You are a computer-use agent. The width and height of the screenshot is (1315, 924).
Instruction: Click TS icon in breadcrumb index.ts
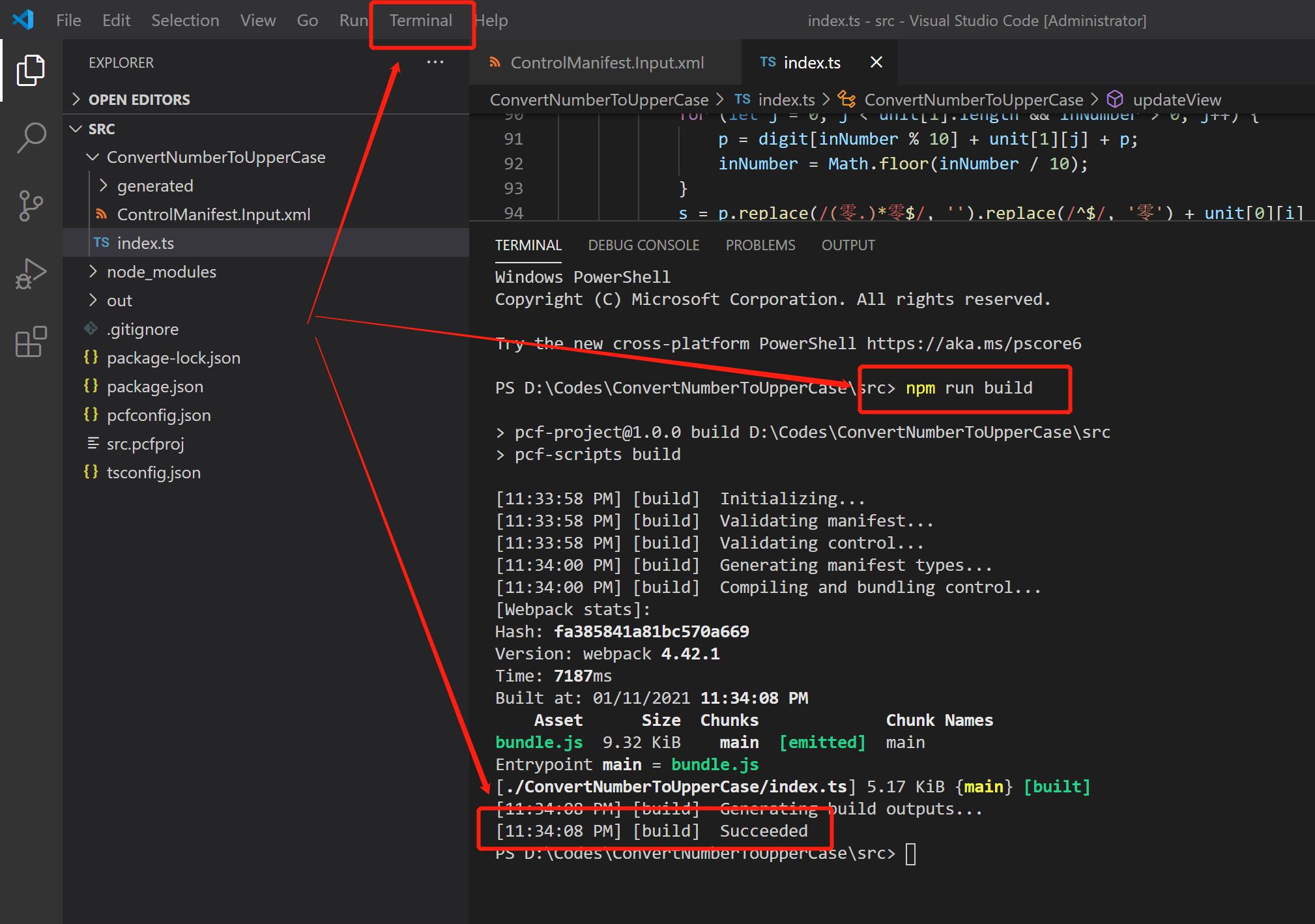click(742, 99)
